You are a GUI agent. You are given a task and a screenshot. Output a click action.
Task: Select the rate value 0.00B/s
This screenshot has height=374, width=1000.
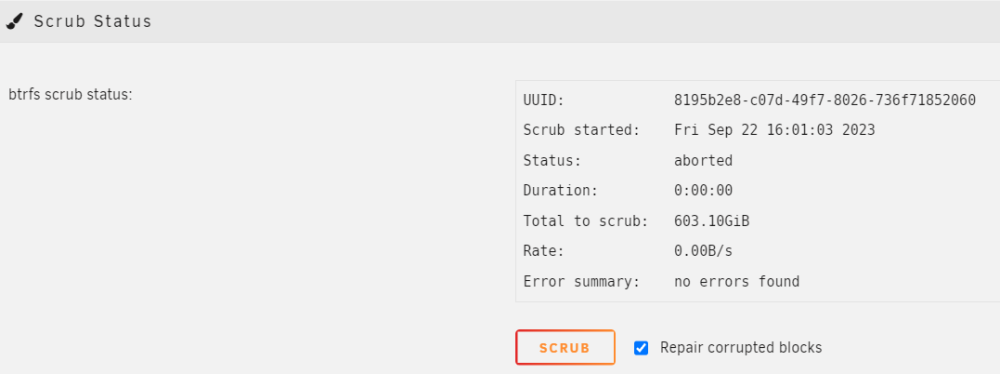[x=703, y=251]
